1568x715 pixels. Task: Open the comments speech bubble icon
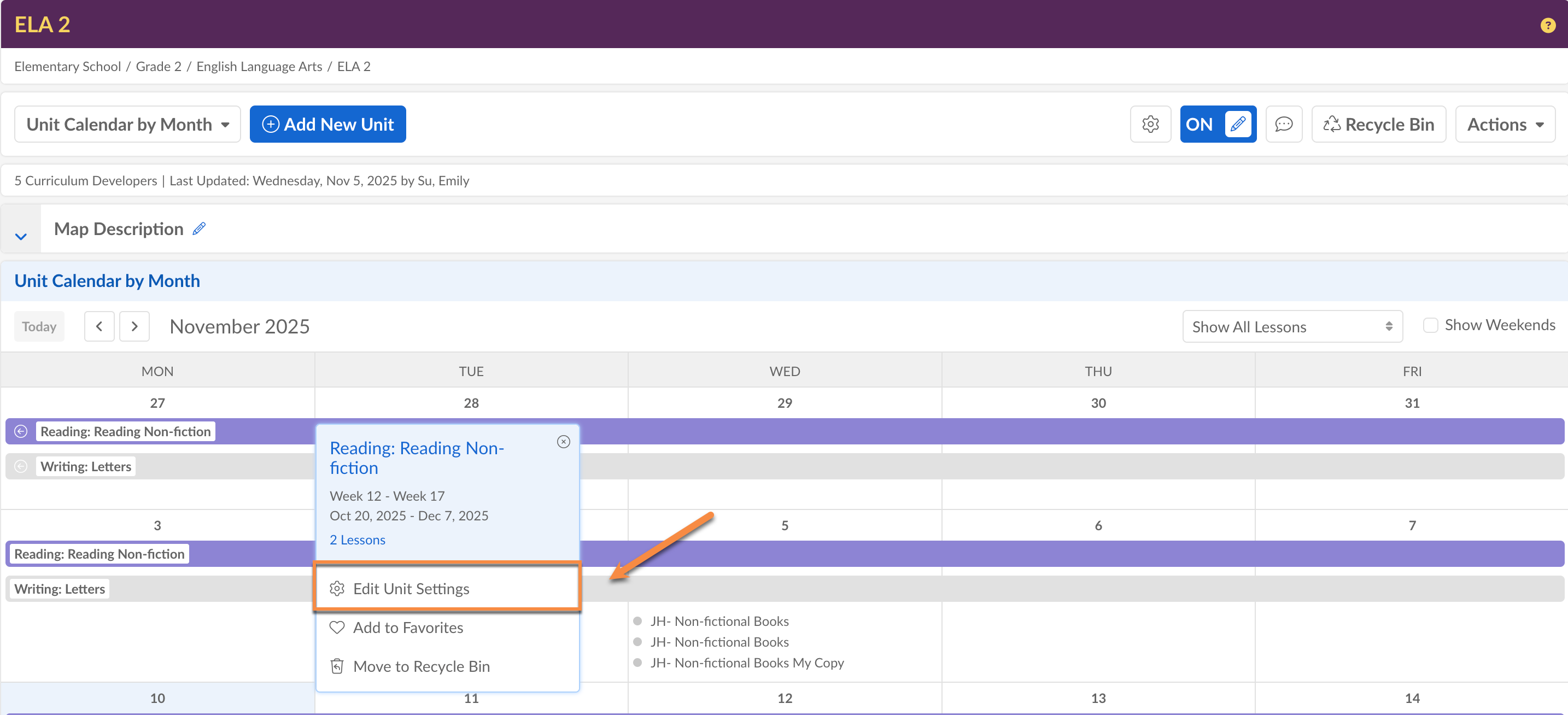click(x=1283, y=124)
